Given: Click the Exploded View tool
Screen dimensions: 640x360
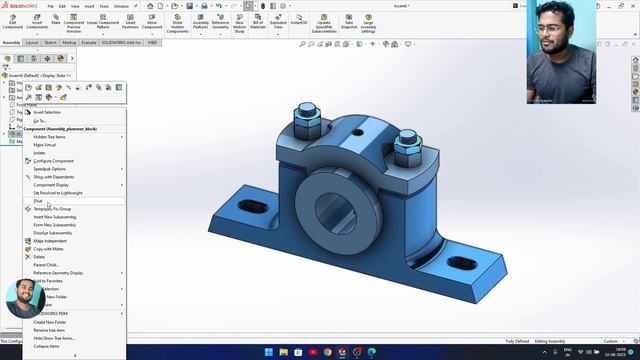Looking at the screenshot, I should pyautogui.click(x=278, y=22).
